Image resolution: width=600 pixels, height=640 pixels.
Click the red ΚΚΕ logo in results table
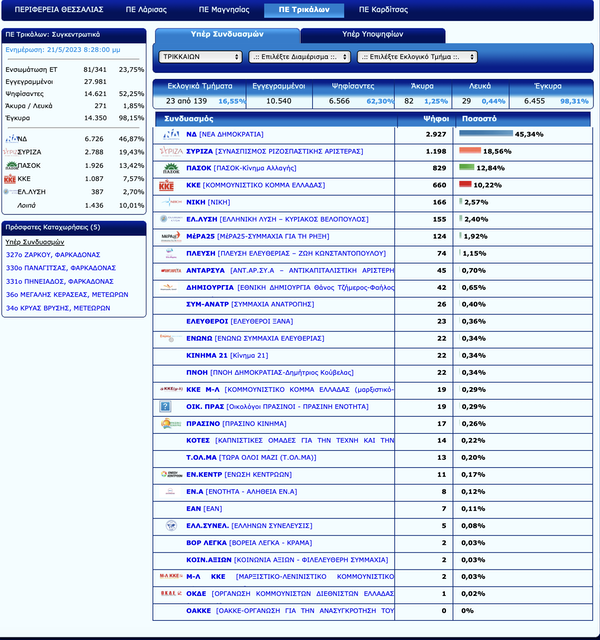click(x=167, y=186)
